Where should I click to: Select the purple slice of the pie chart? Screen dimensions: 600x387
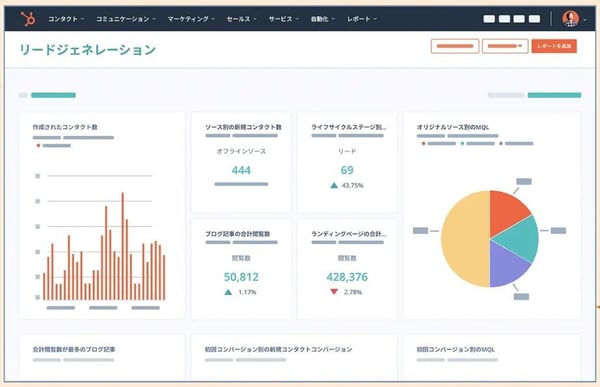pyautogui.click(x=505, y=266)
